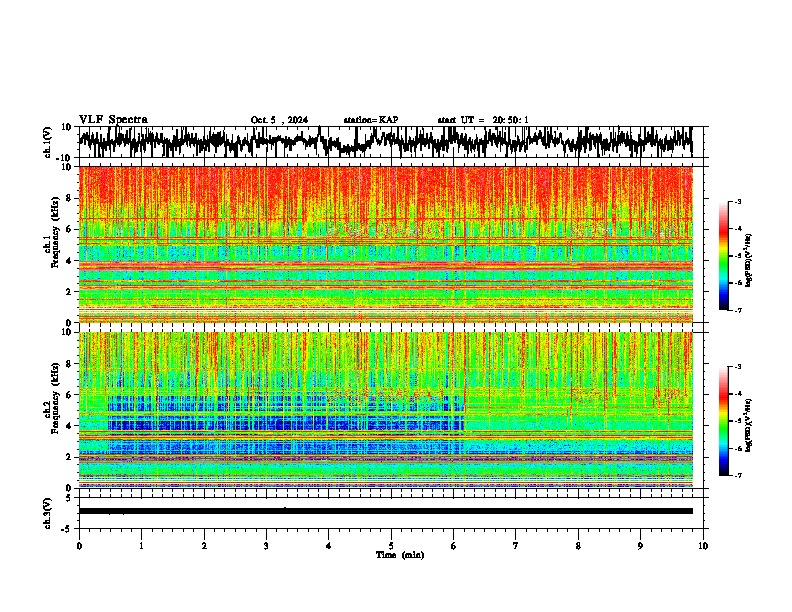Select the date text "Oct. 5 , 2024"
792x612 pixels.
(x=279, y=120)
